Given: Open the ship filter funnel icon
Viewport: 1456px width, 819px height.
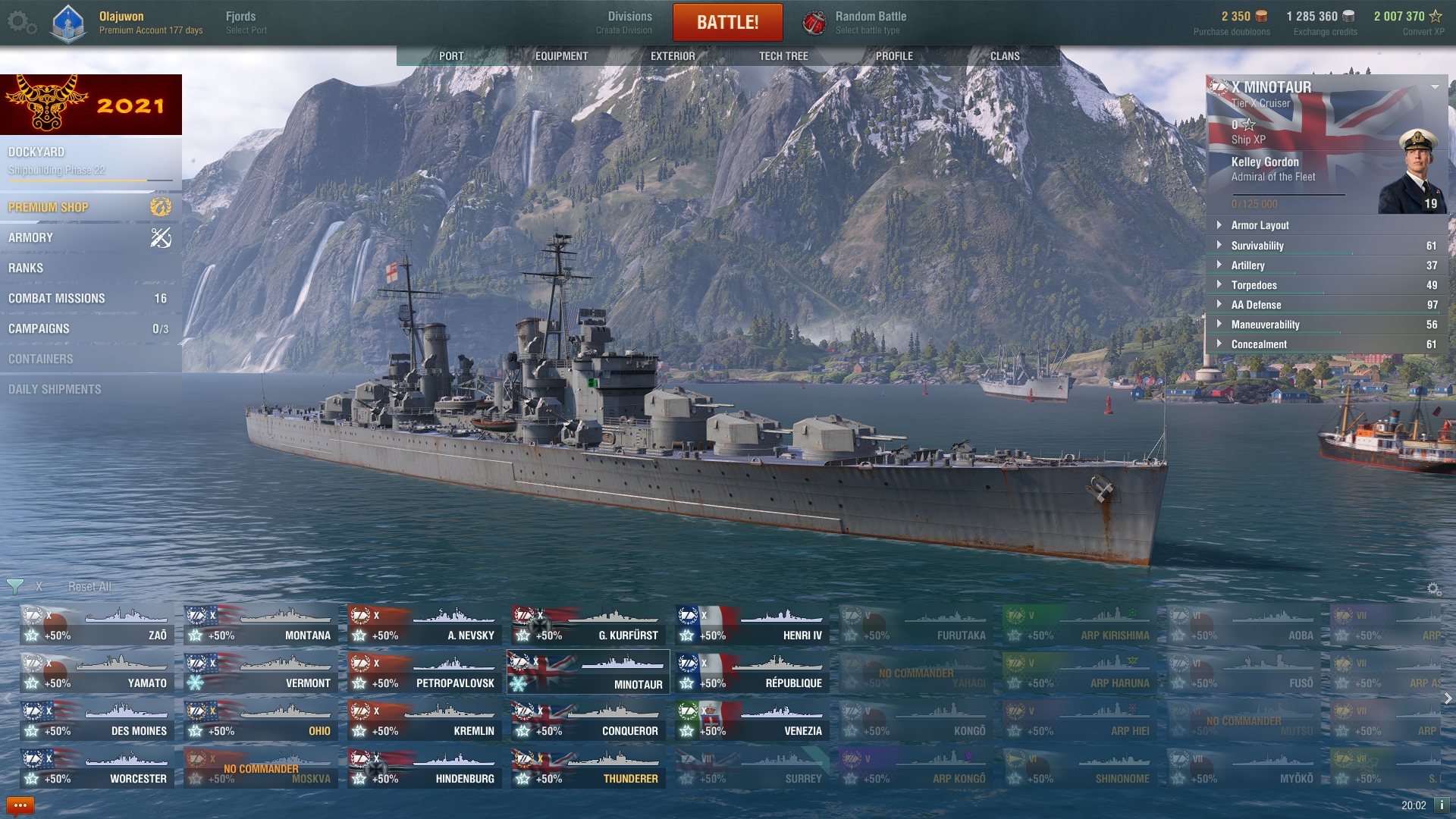Looking at the screenshot, I should click(14, 586).
